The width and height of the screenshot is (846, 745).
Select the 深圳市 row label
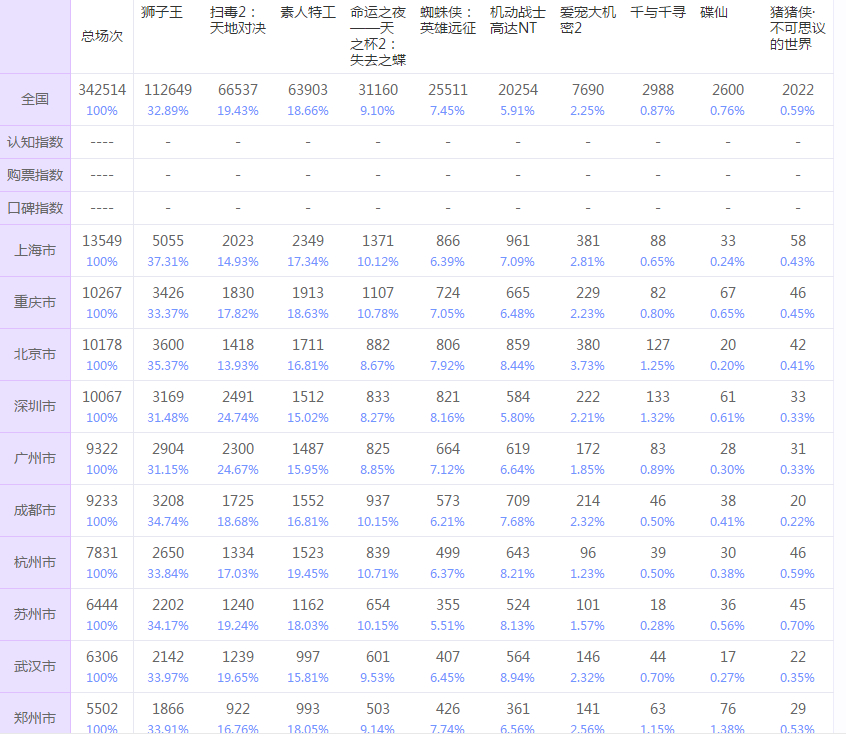[x=35, y=406]
